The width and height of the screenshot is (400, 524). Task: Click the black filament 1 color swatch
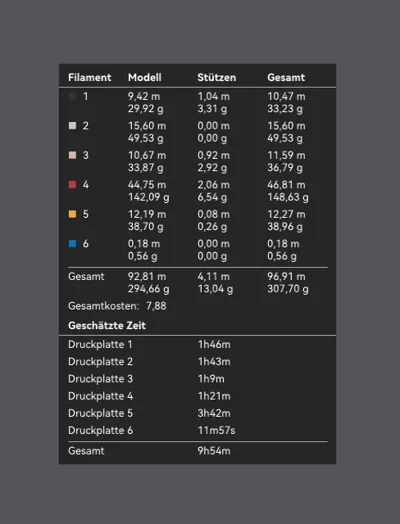73,96
